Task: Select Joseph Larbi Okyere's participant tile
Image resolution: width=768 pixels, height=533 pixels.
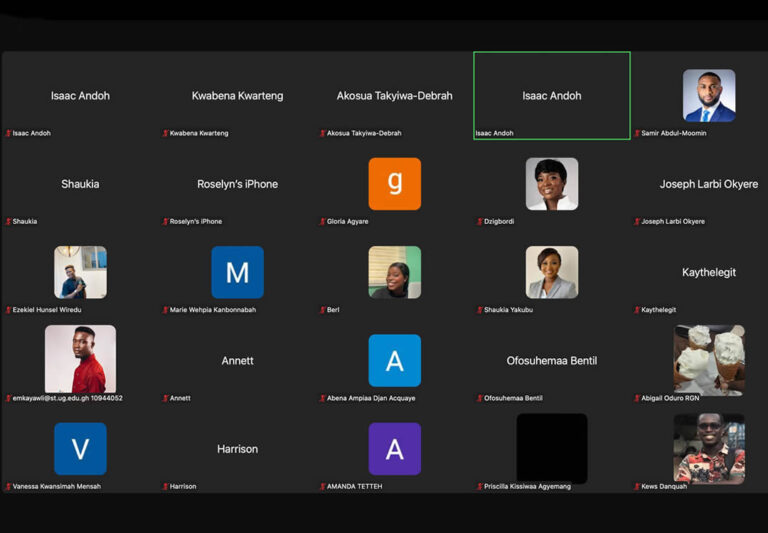Action: point(708,184)
